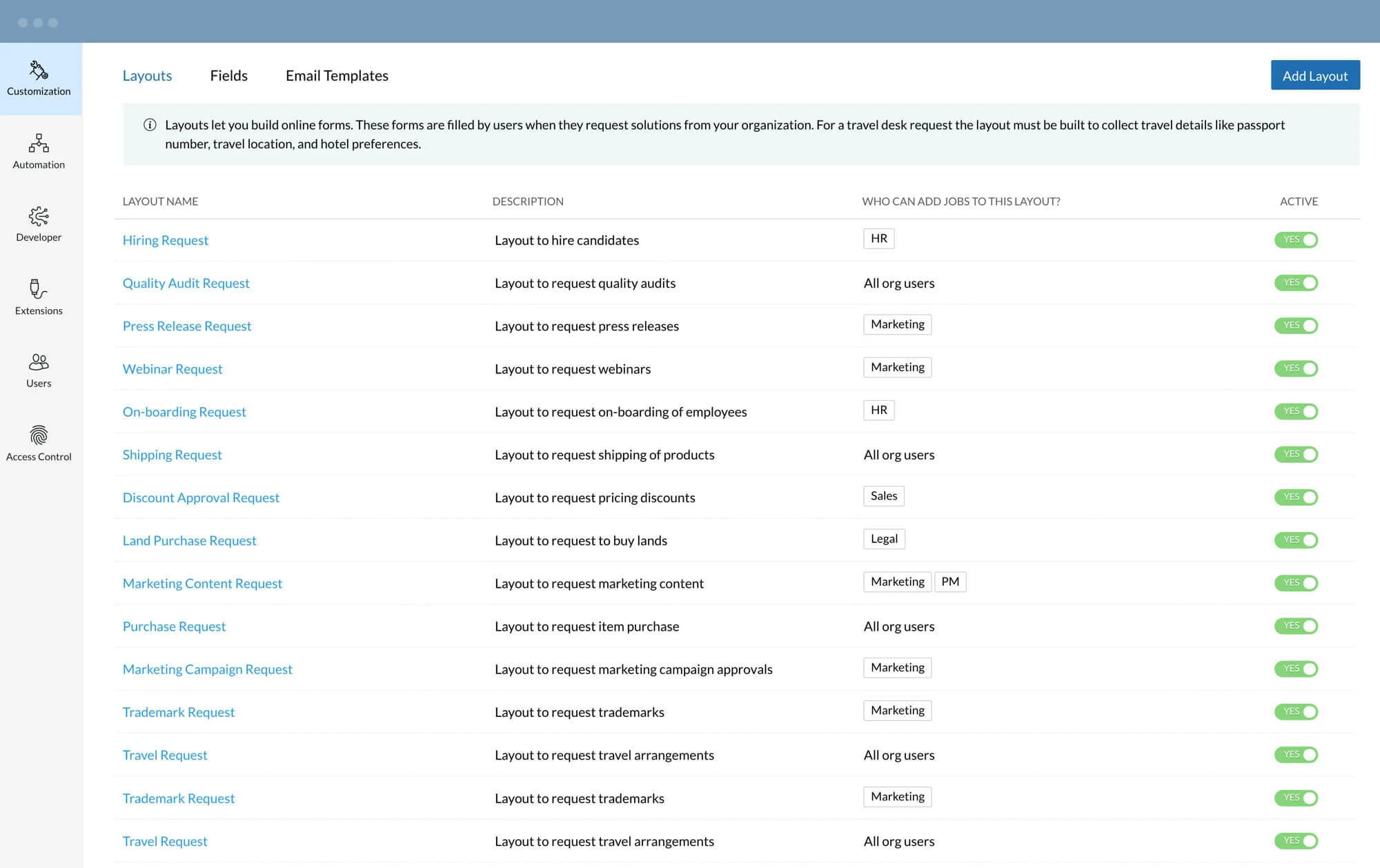Open the Access Control fingerprint icon
Screen dimensions: 1380x868
pyautogui.click(x=39, y=435)
